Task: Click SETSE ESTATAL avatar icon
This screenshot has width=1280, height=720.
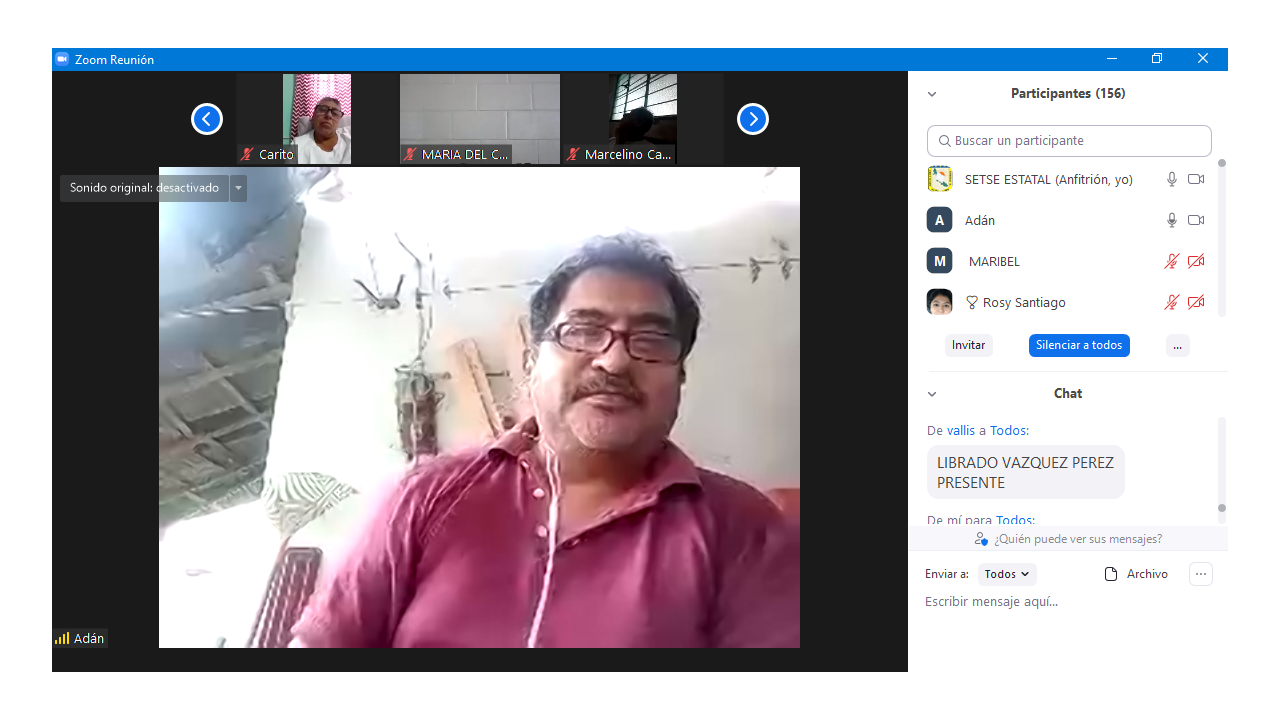Action: [x=940, y=179]
